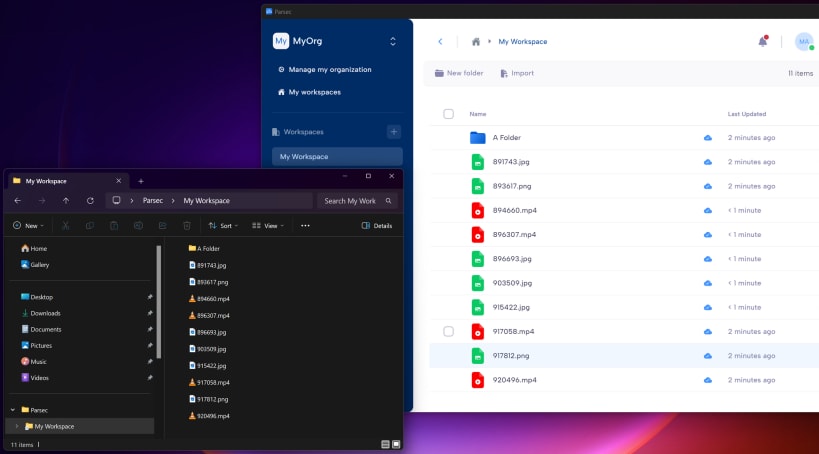
Task: Add a workspace with the plus button
Action: (x=394, y=132)
